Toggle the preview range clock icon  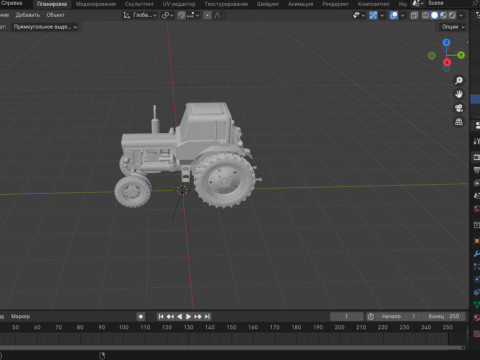371,317
